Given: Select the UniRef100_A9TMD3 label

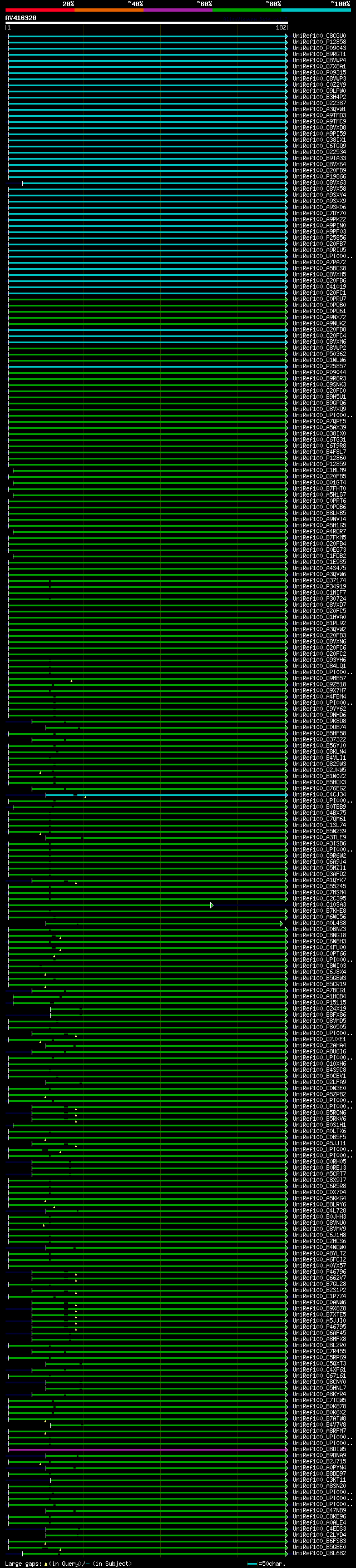Looking at the screenshot, I should tap(319, 115).
